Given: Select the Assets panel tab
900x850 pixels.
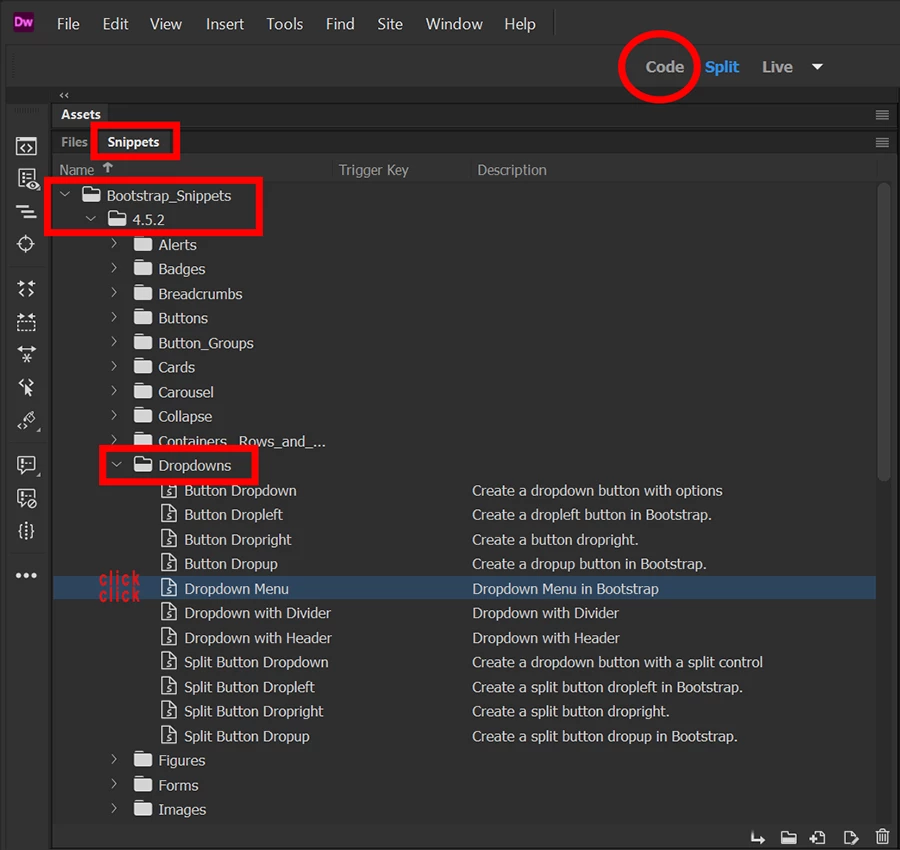Looking at the screenshot, I should pos(80,115).
